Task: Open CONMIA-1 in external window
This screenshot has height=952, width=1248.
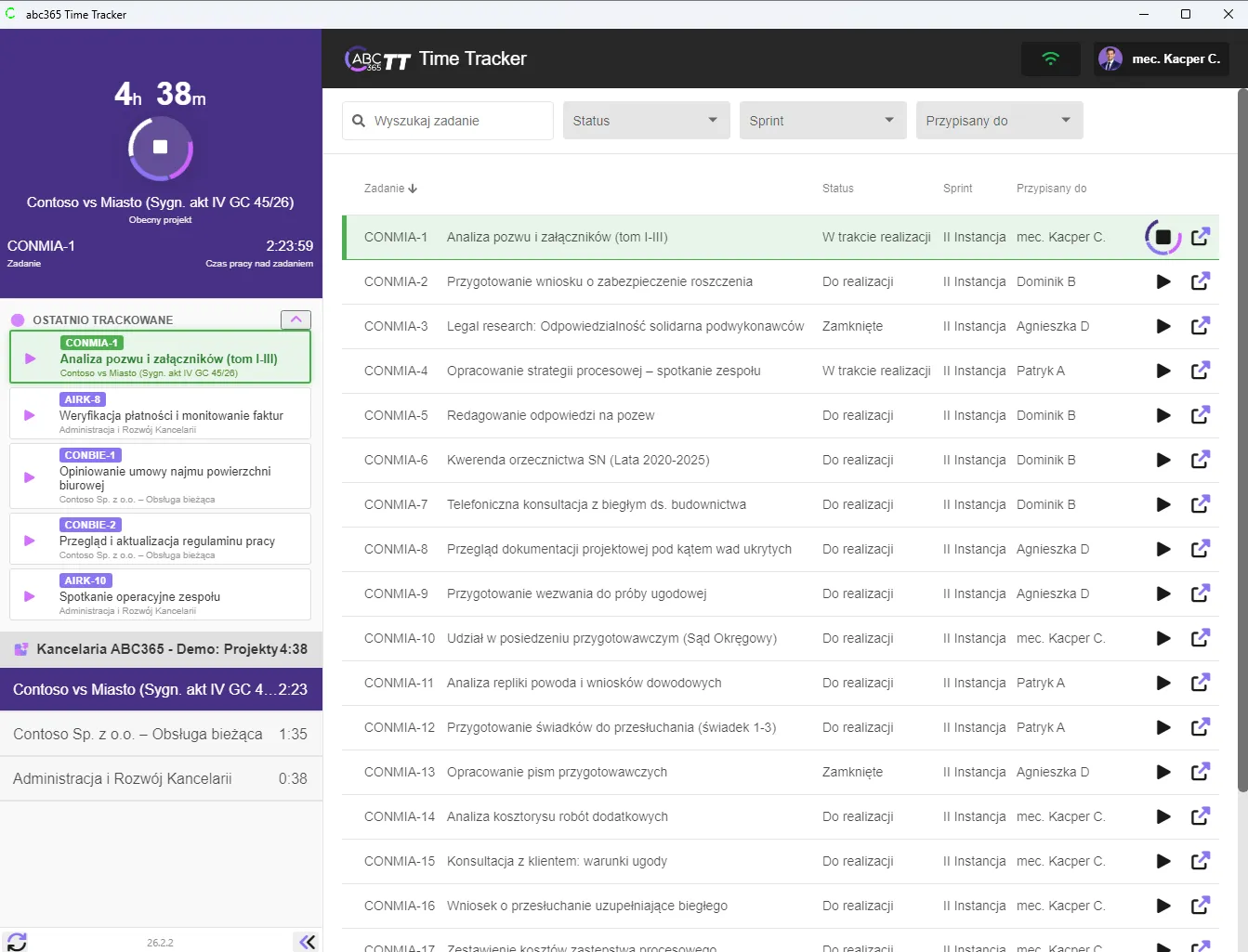Action: click(x=1201, y=237)
